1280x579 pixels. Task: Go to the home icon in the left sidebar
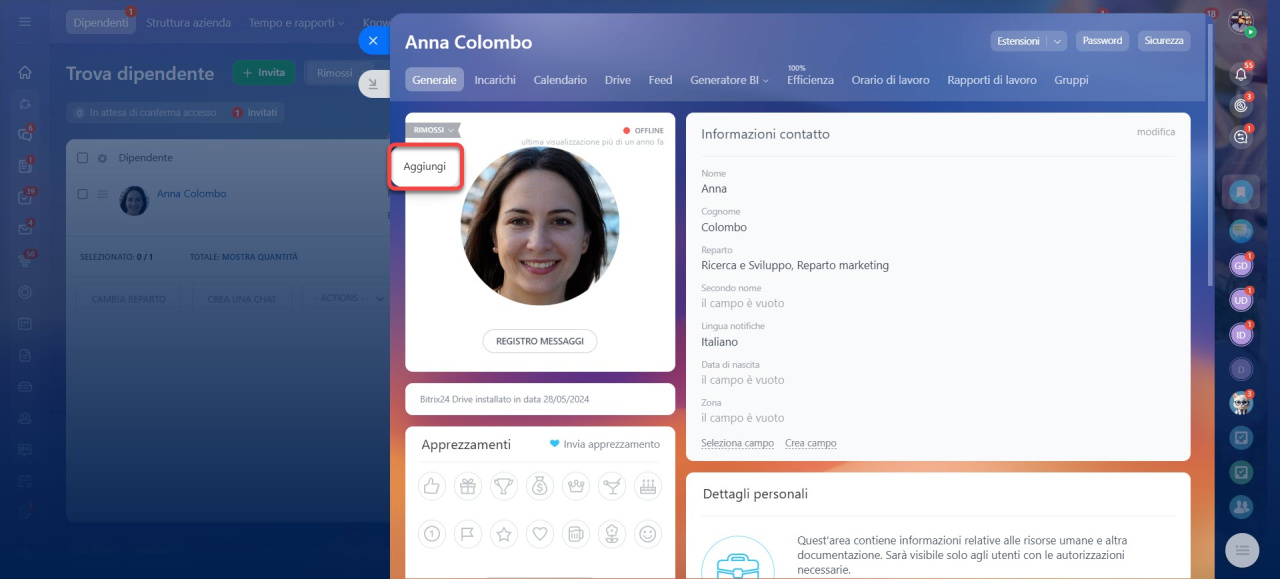(25, 72)
